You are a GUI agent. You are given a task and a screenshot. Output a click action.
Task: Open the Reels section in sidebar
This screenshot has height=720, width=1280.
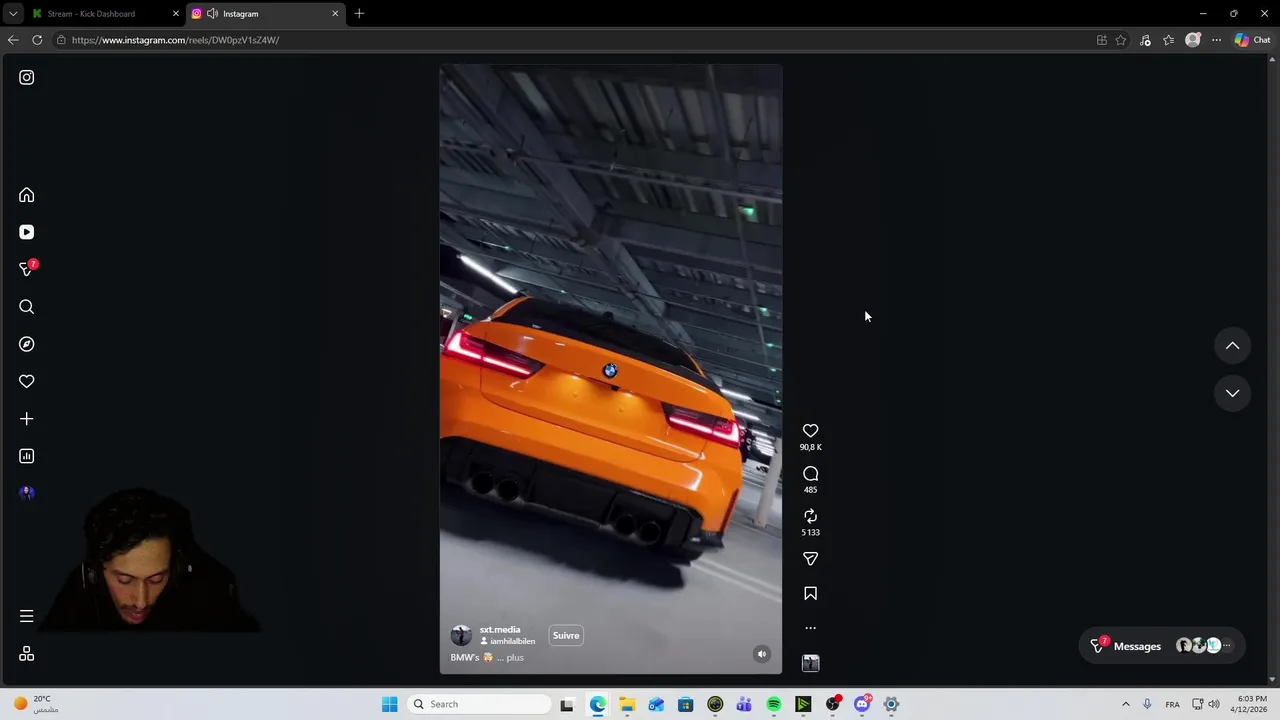click(27, 232)
